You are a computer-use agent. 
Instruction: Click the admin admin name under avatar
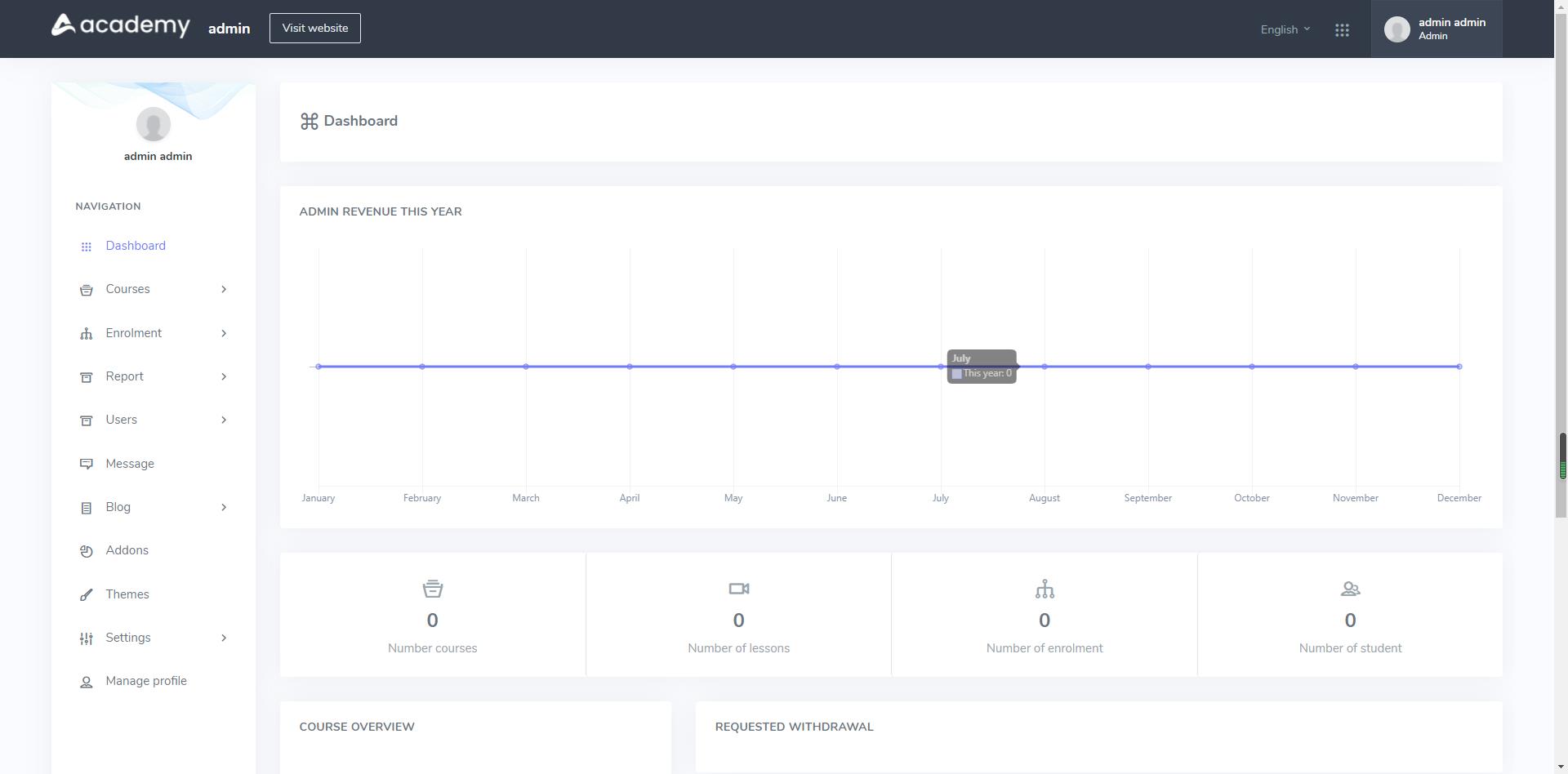[158, 156]
